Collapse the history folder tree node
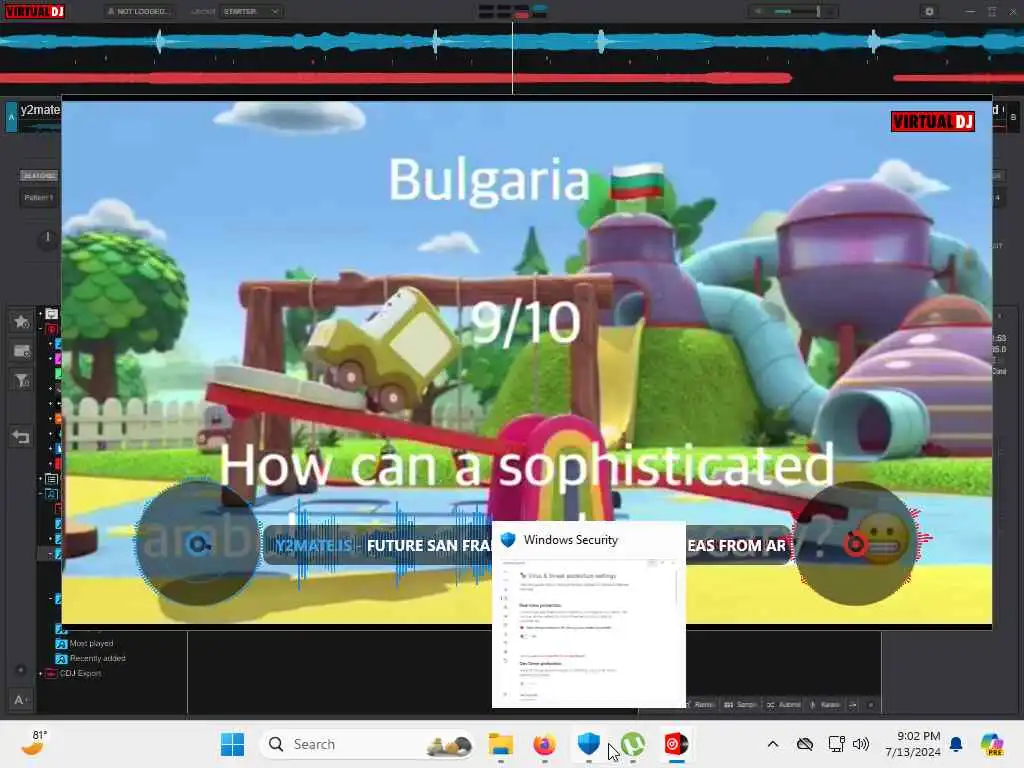Image resolution: width=1024 pixels, height=768 pixels. pyautogui.click(x=40, y=494)
